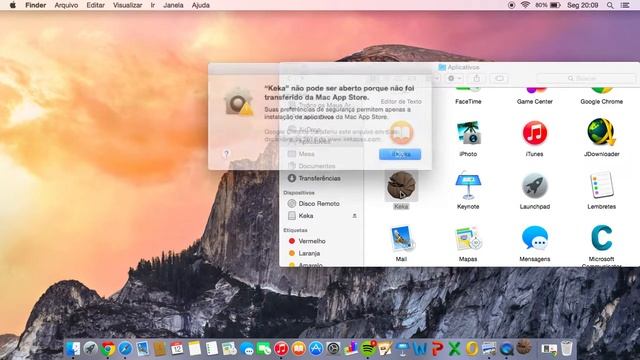
Task: Open Finder from the Dock
Action: (x=73, y=349)
